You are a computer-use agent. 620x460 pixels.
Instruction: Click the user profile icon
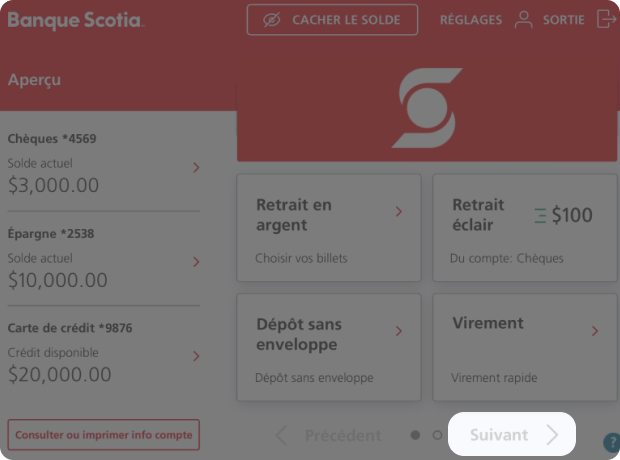(x=524, y=20)
